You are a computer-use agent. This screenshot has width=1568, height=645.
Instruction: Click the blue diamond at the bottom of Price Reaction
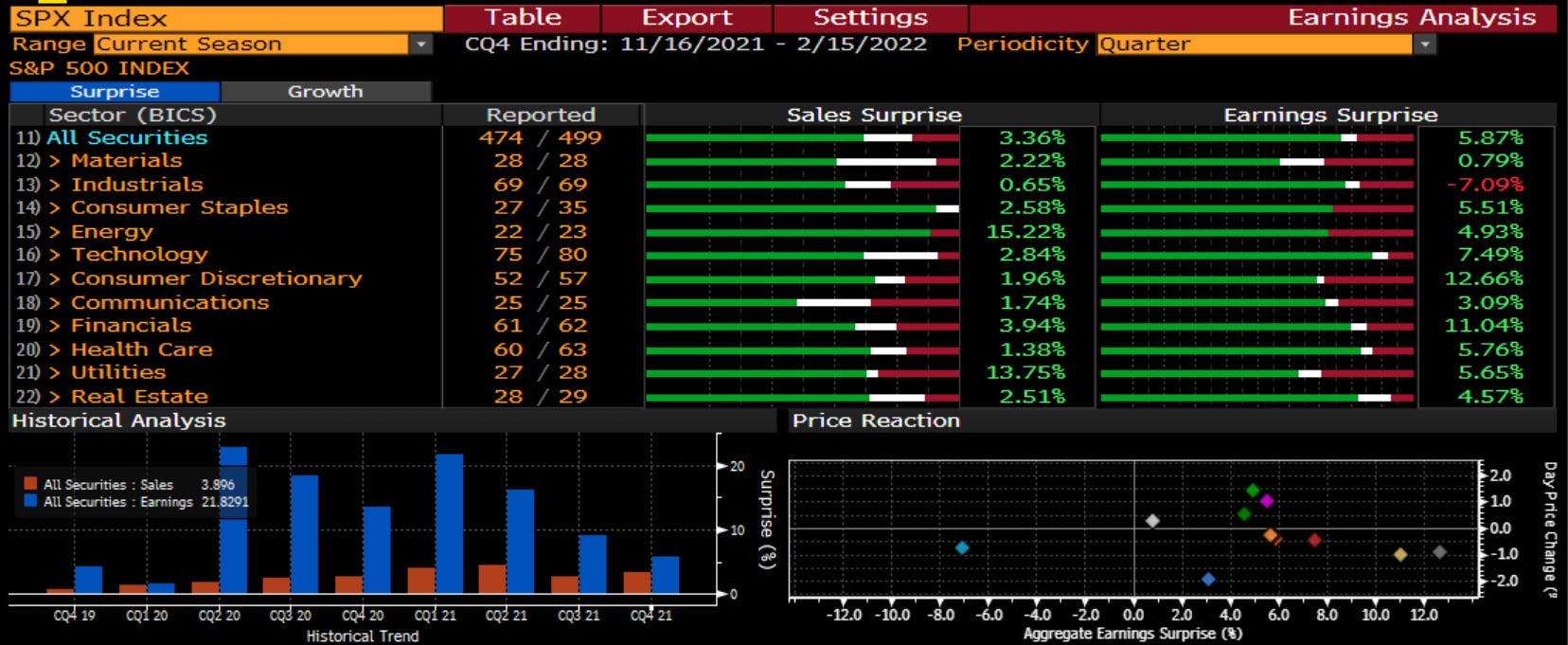[x=1207, y=579]
